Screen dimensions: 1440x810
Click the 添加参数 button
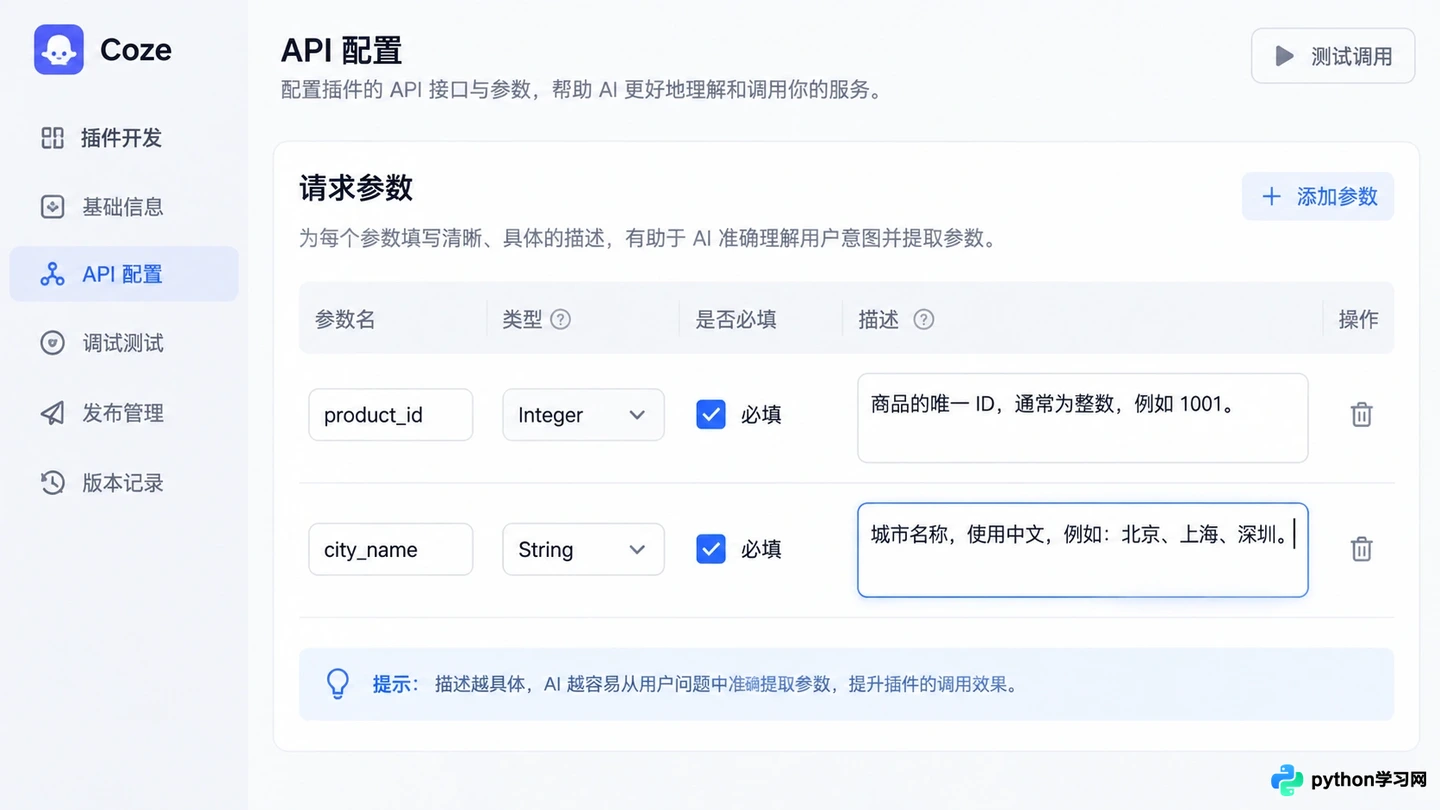pyautogui.click(x=1318, y=197)
